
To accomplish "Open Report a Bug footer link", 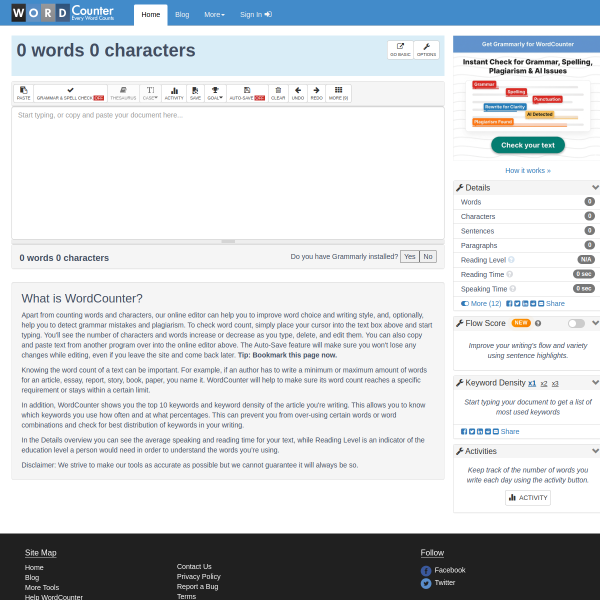I will (x=197, y=587).
